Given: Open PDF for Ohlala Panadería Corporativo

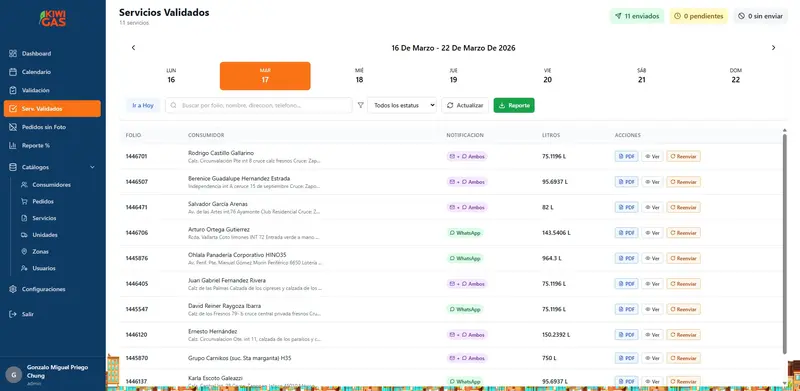Looking at the screenshot, I should click(627, 258).
